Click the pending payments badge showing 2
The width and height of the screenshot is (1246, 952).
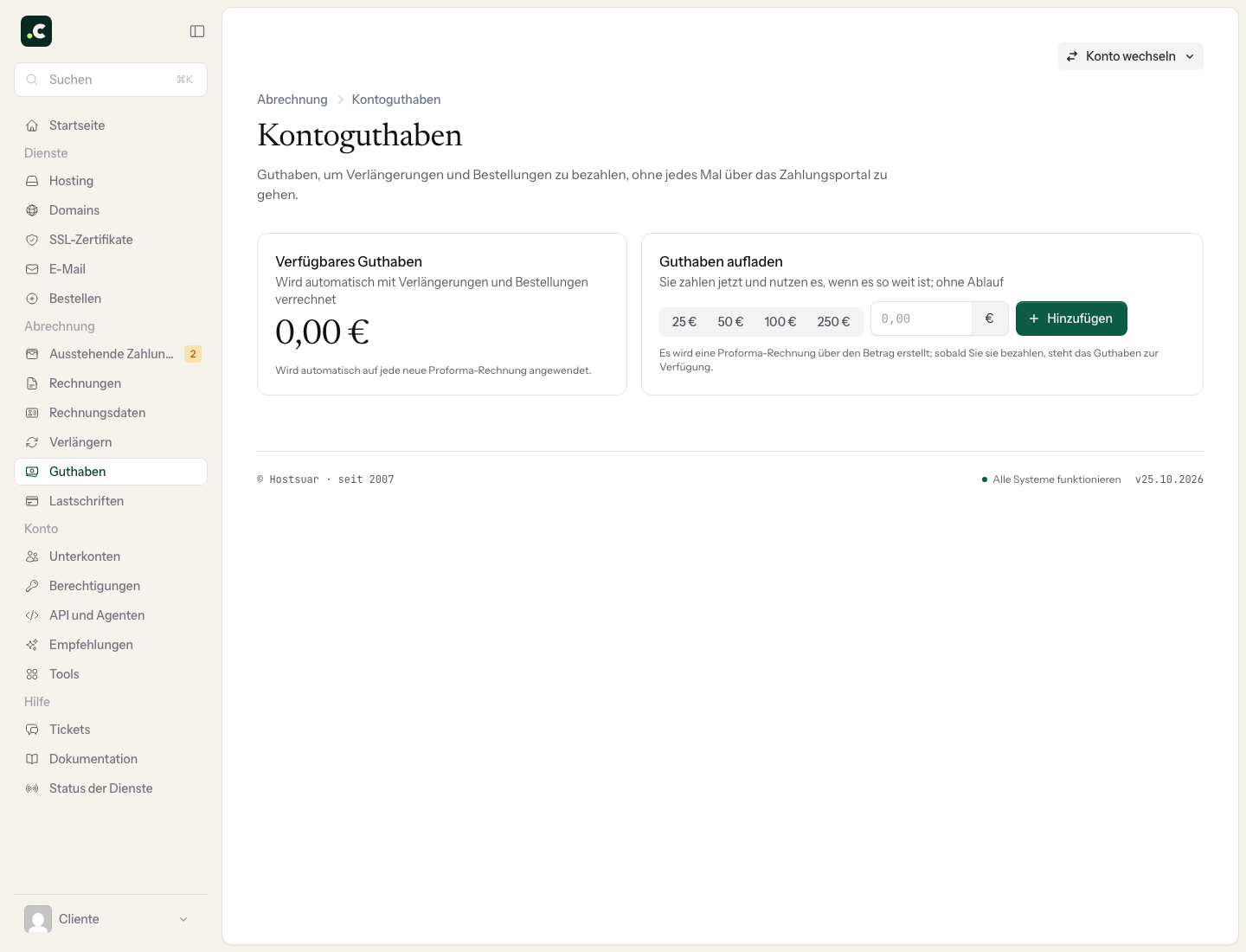193,354
